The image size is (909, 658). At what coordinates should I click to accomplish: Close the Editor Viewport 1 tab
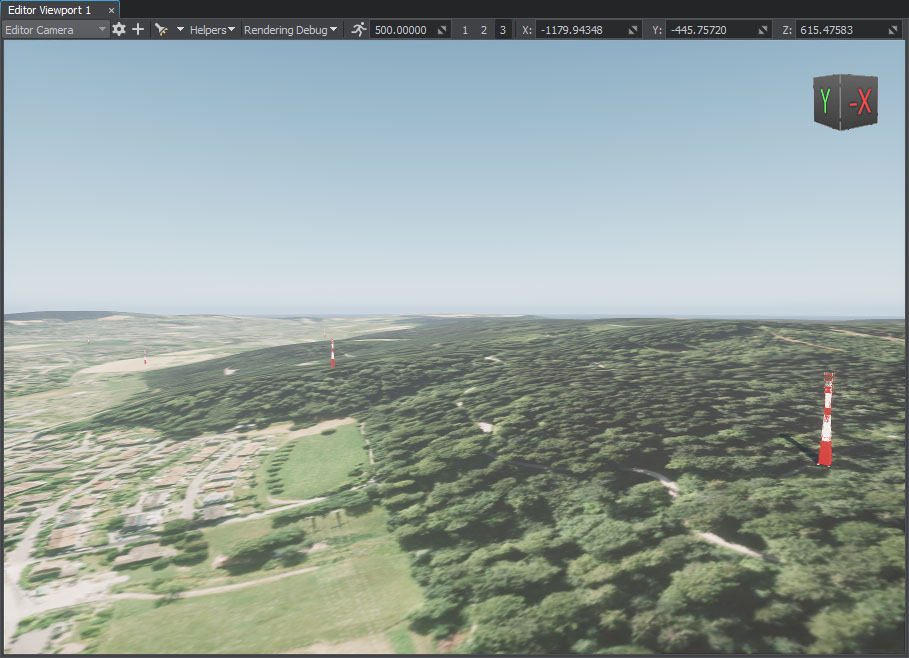(x=112, y=9)
